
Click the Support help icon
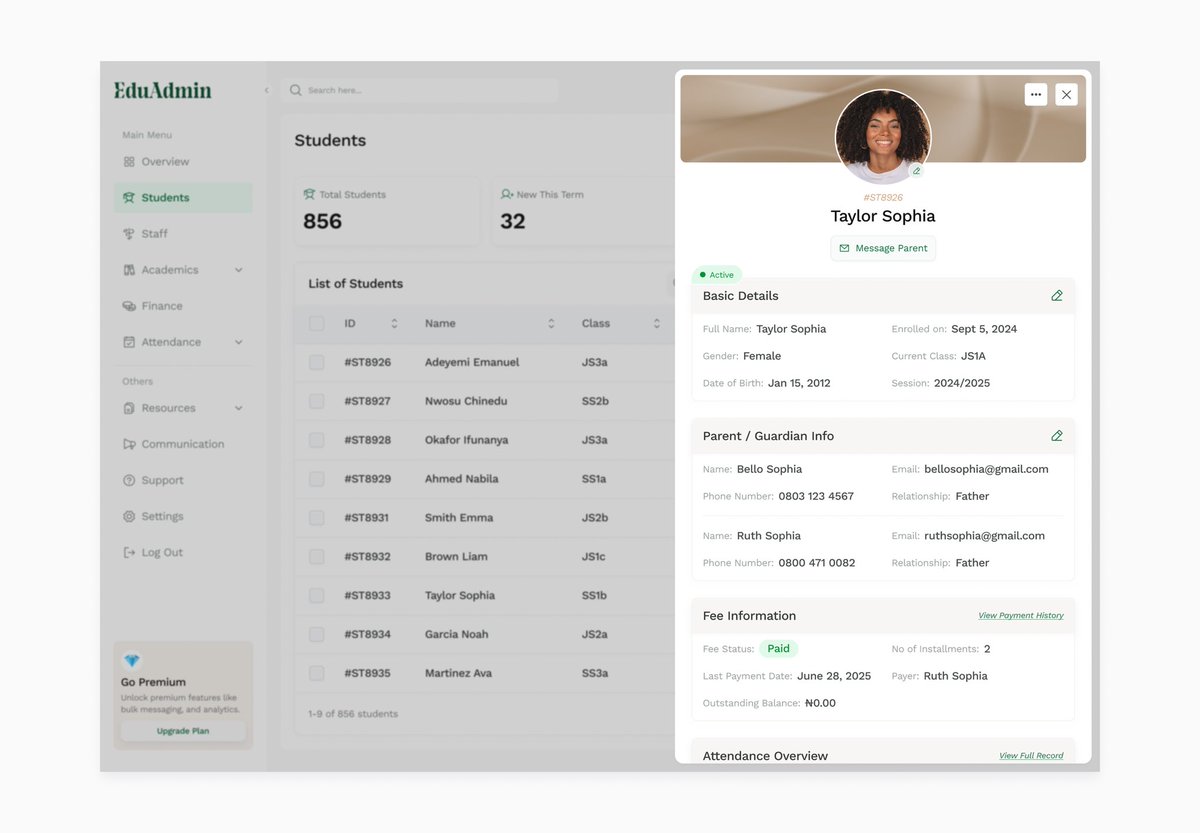coord(129,480)
